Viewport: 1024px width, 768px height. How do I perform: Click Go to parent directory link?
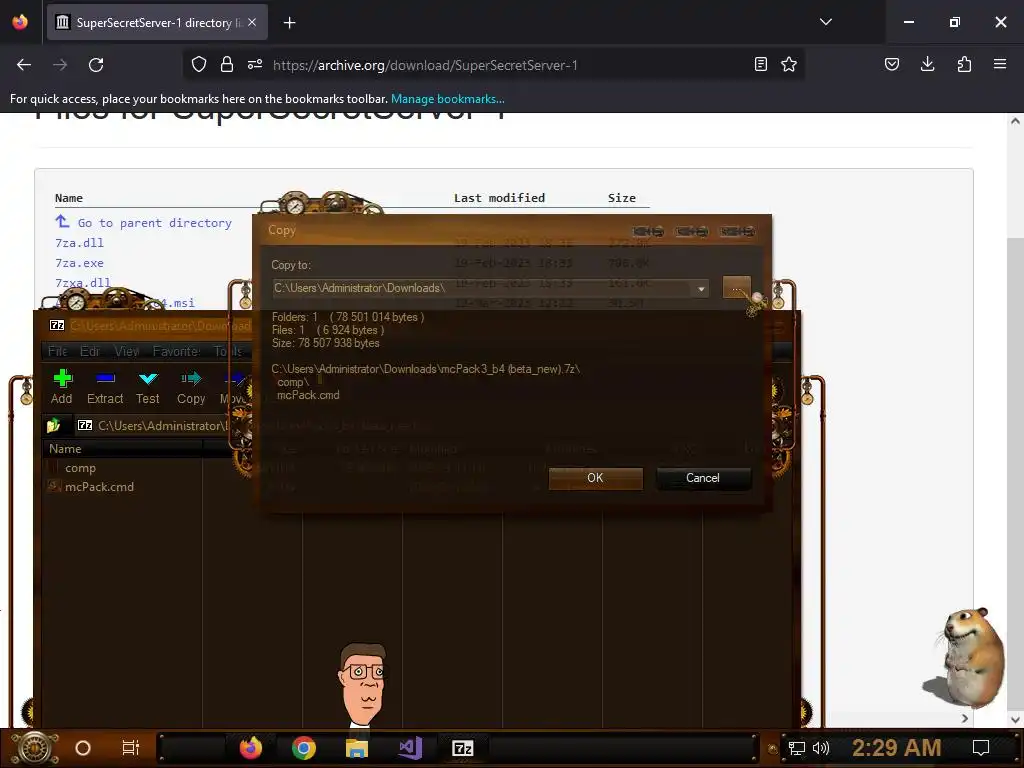coord(154,223)
